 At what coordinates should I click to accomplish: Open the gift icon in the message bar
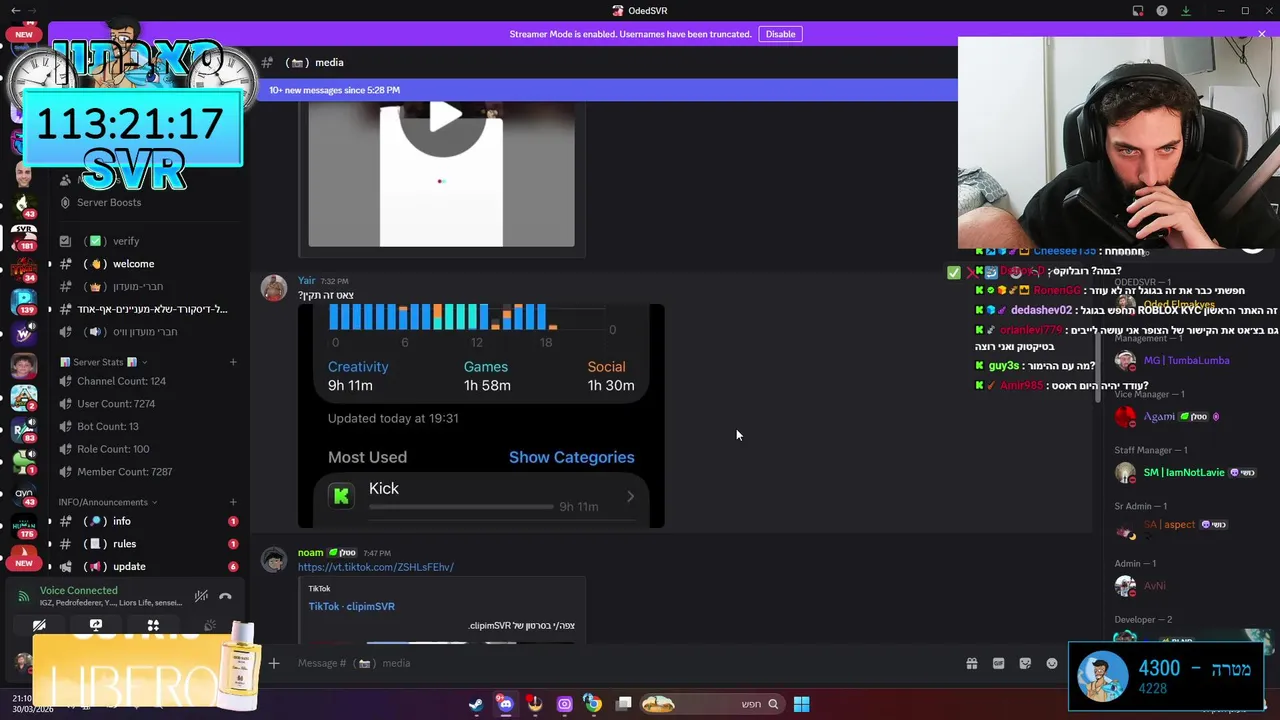coord(971,663)
